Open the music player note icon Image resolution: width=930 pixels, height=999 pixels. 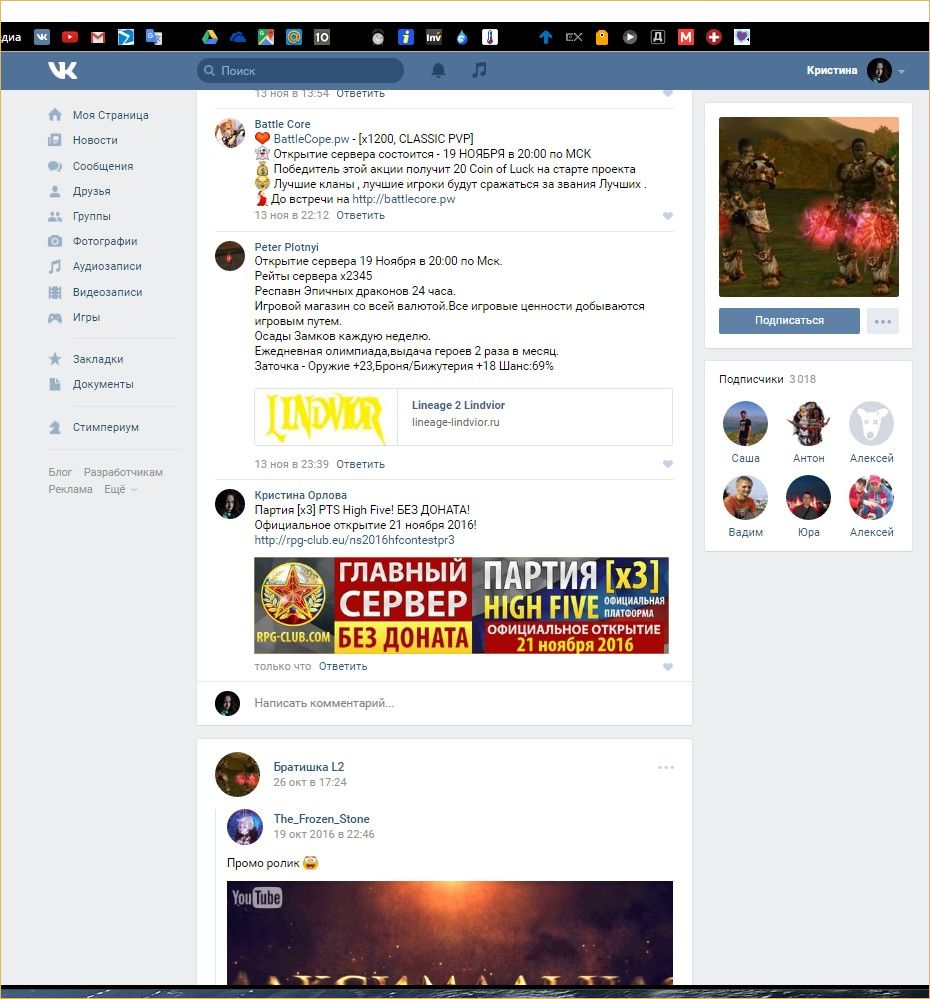(x=479, y=70)
